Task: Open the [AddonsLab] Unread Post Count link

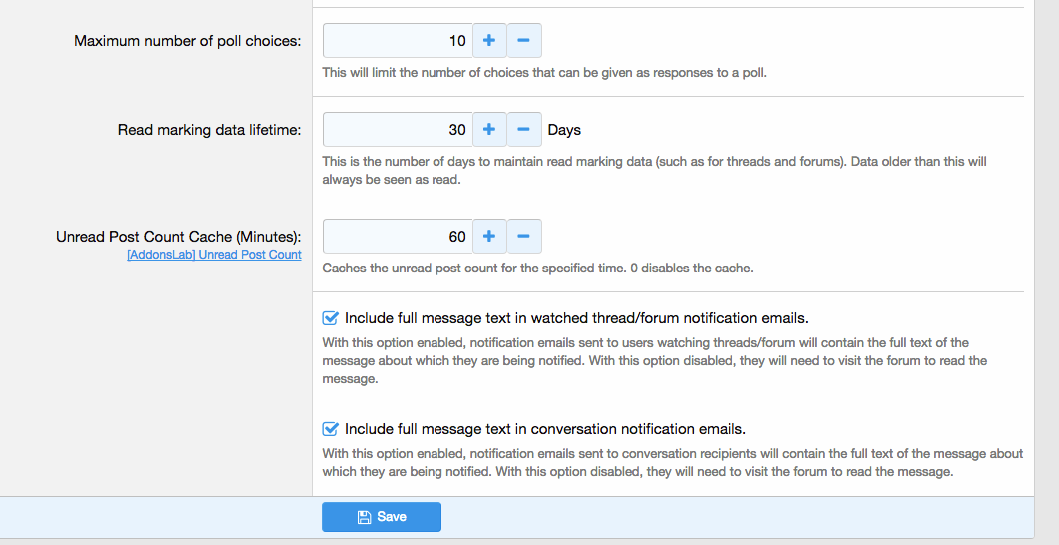Action: tap(214, 255)
